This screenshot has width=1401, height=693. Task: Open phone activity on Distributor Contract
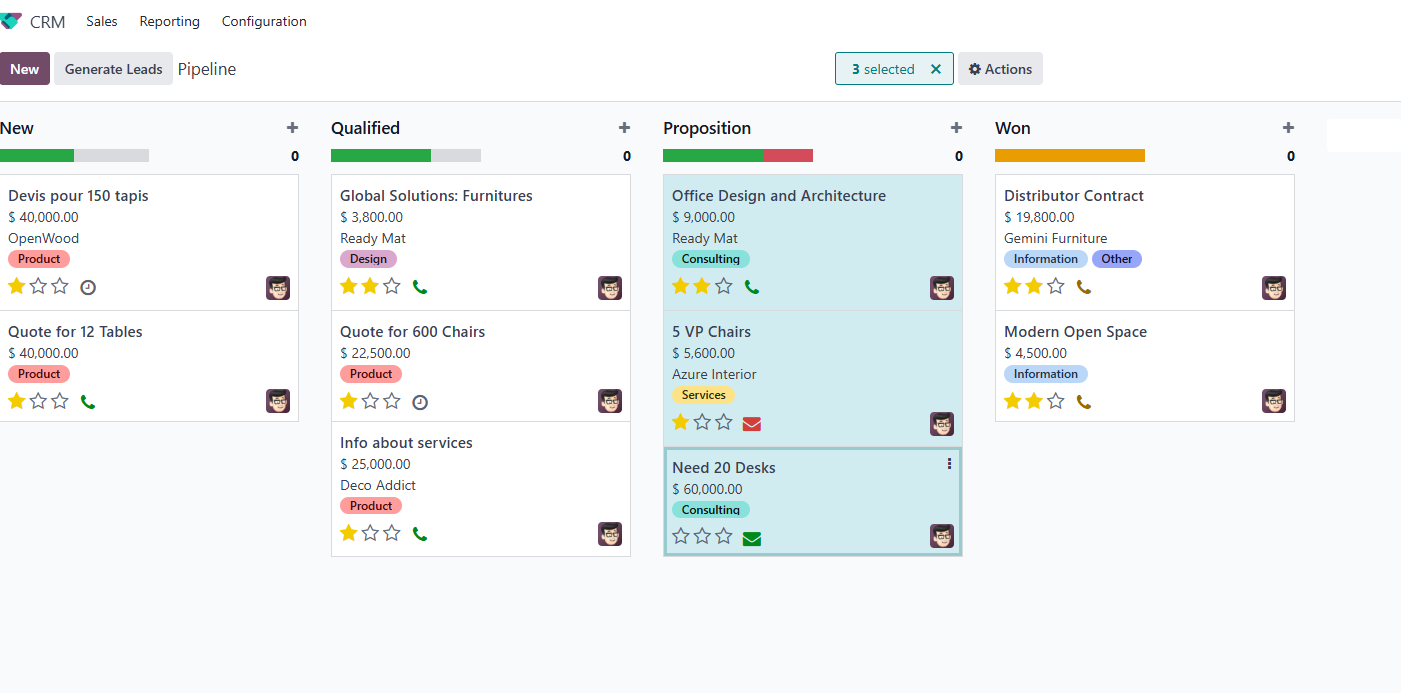click(x=1084, y=287)
